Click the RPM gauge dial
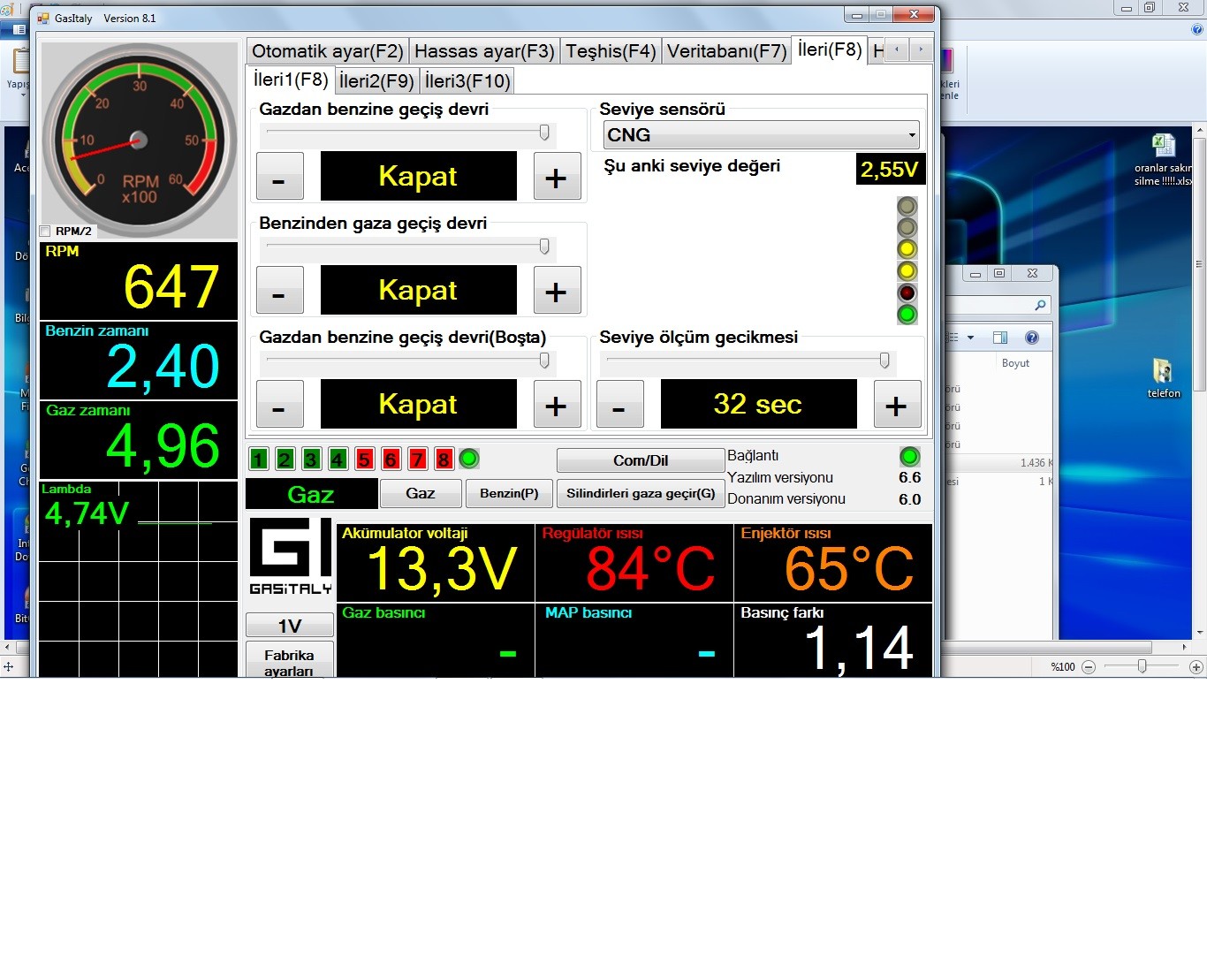Screen dimensions: 1207x980 (139, 141)
